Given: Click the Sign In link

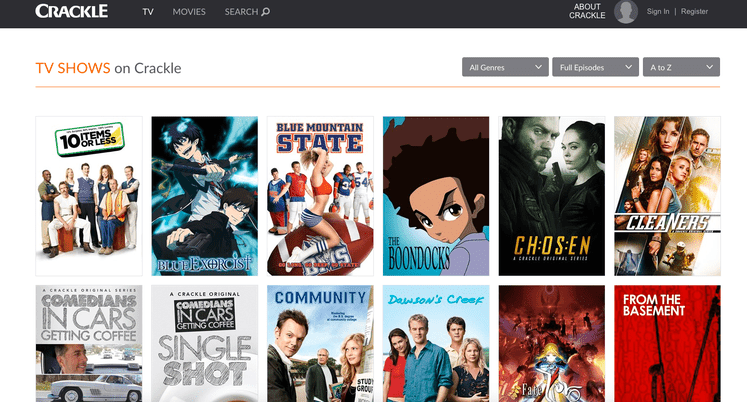Looking at the screenshot, I should [658, 11].
